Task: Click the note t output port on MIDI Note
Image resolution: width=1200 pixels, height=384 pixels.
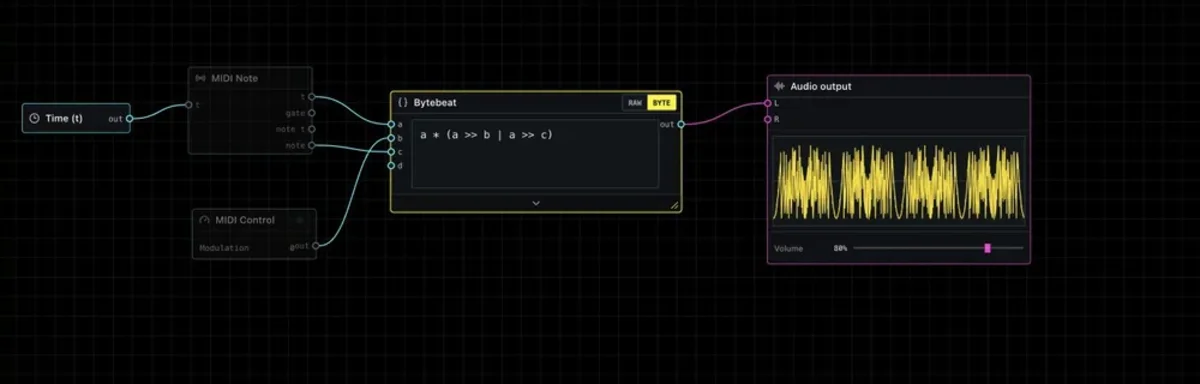Action: click(x=312, y=129)
